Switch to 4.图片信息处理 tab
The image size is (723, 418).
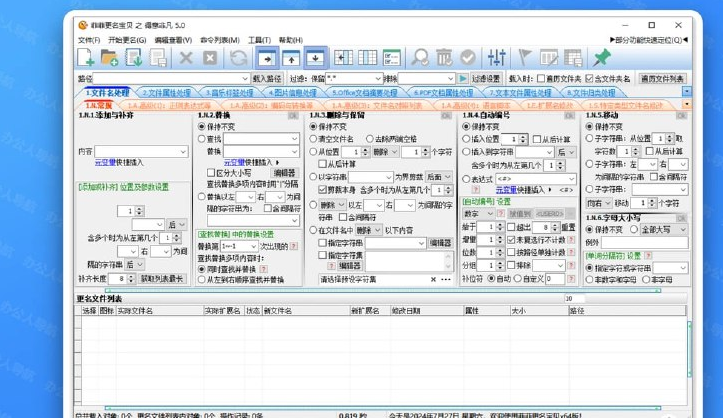pyautogui.click(x=292, y=93)
